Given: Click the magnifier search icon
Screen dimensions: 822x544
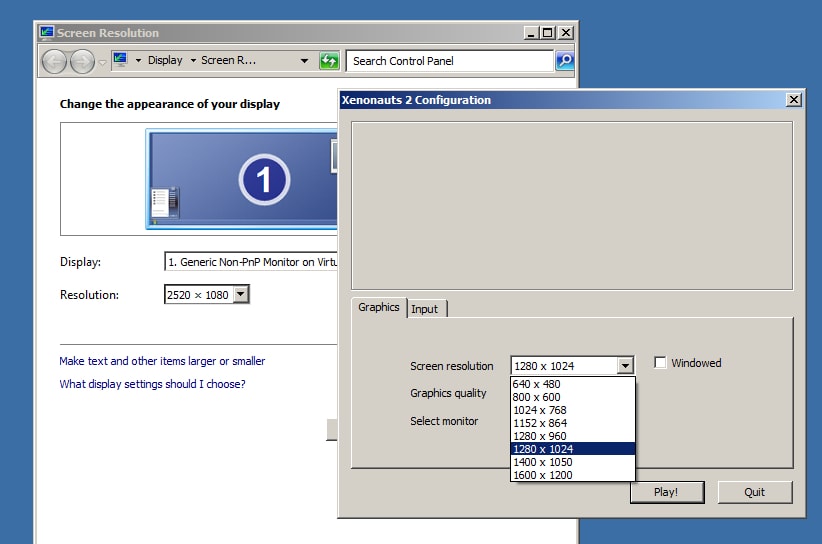Looking at the screenshot, I should point(565,61).
